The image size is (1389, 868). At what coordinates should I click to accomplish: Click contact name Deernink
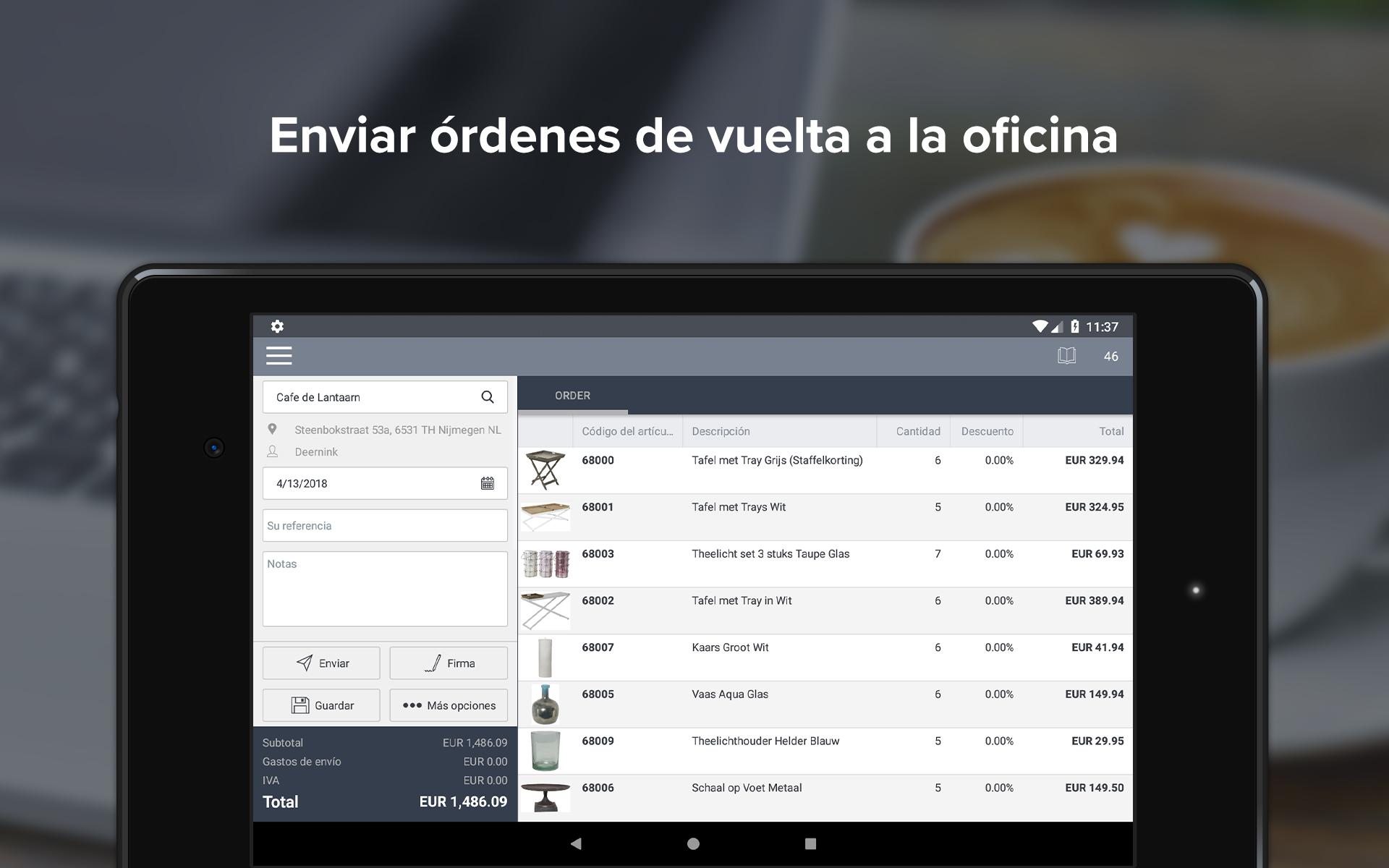316,452
